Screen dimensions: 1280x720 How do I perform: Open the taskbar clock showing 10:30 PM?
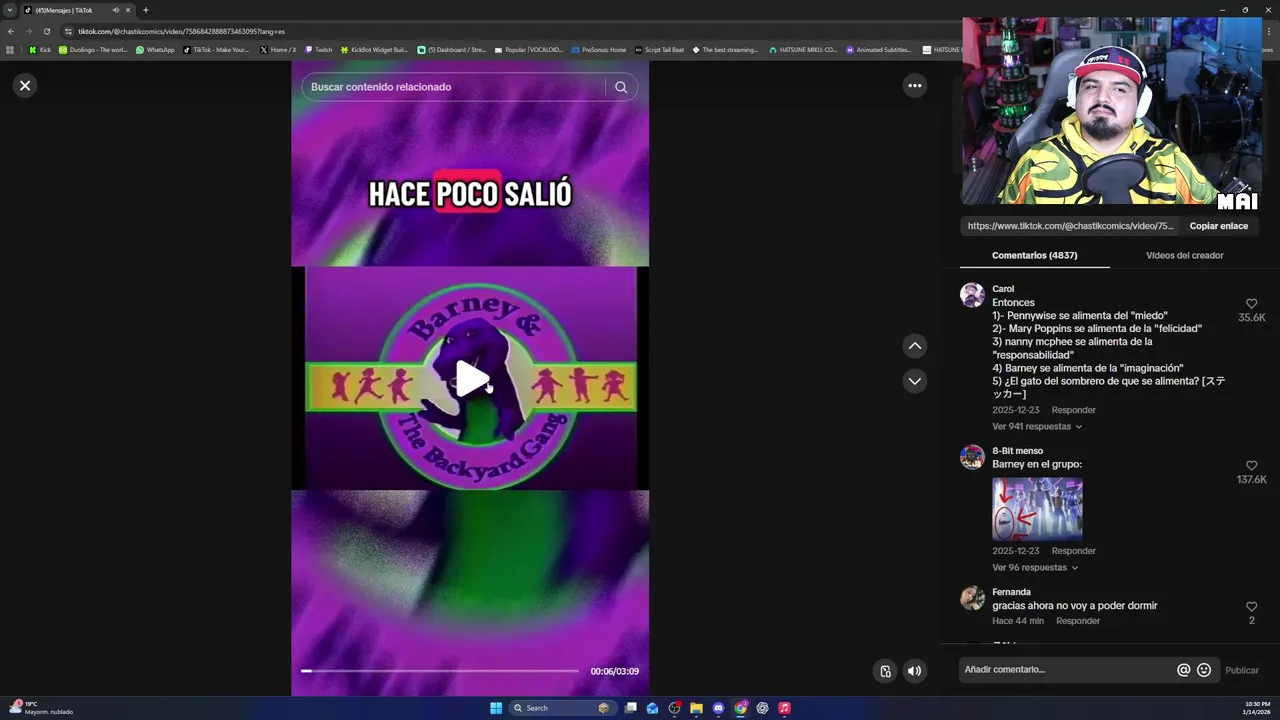[1257, 708]
